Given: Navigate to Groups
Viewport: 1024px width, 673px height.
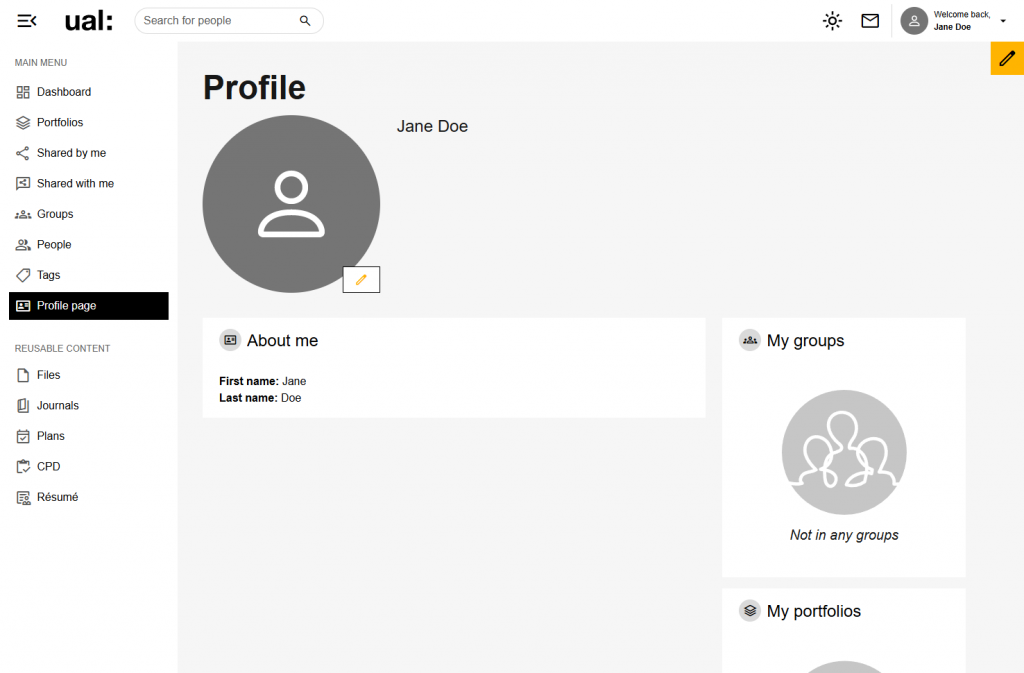Looking at the screenshot, I should tap(89, 214).
